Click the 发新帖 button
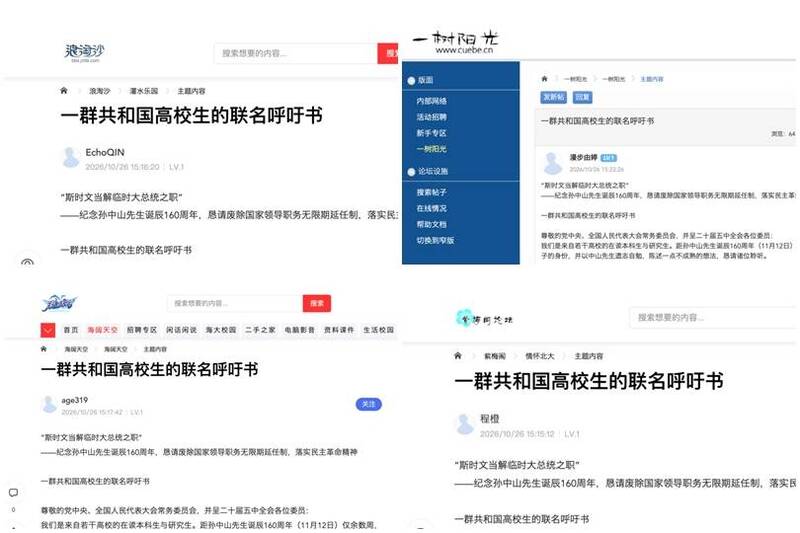This screenshot has height=533, width=800. 554,97
